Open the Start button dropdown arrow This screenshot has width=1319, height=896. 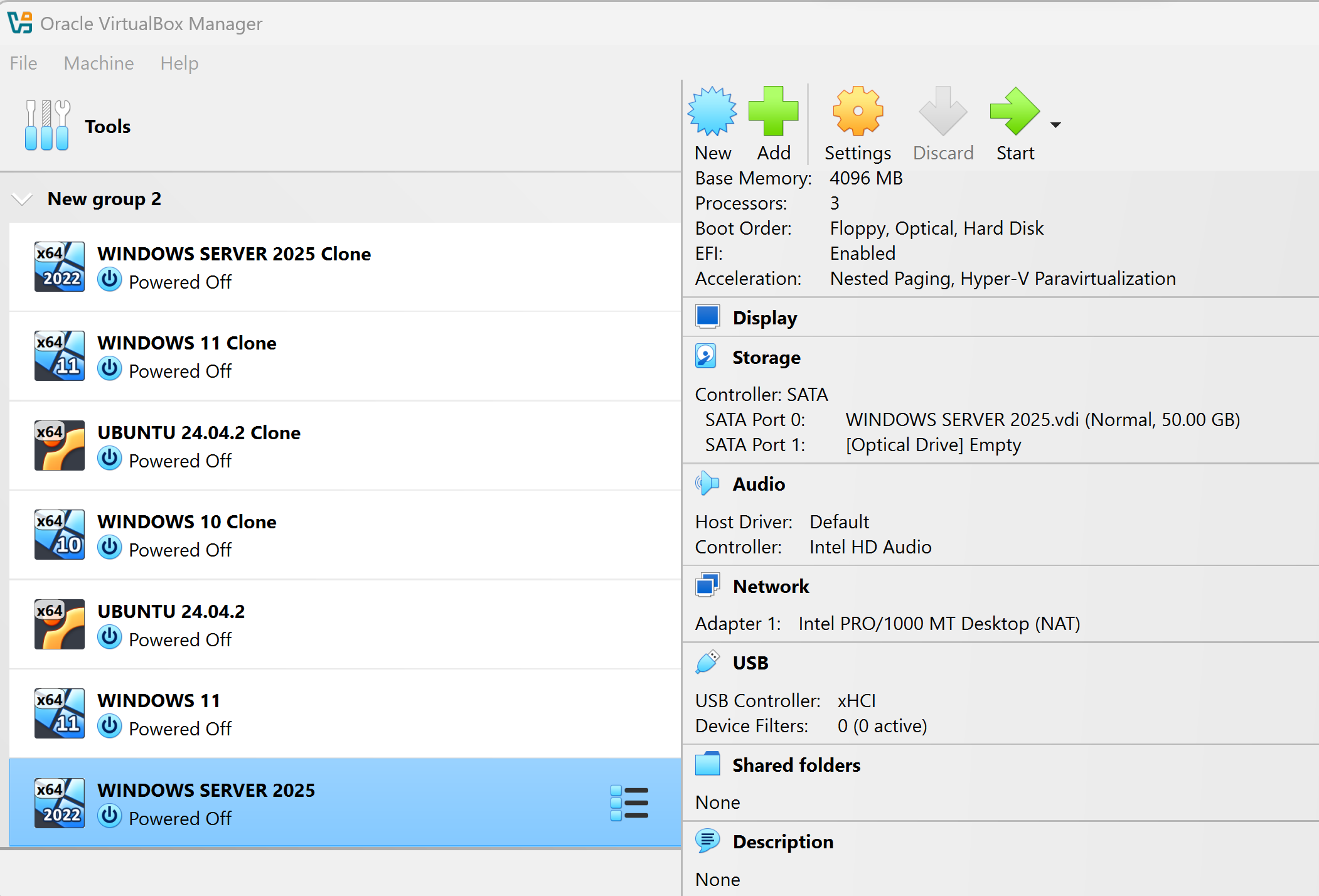pos(1056,125)
